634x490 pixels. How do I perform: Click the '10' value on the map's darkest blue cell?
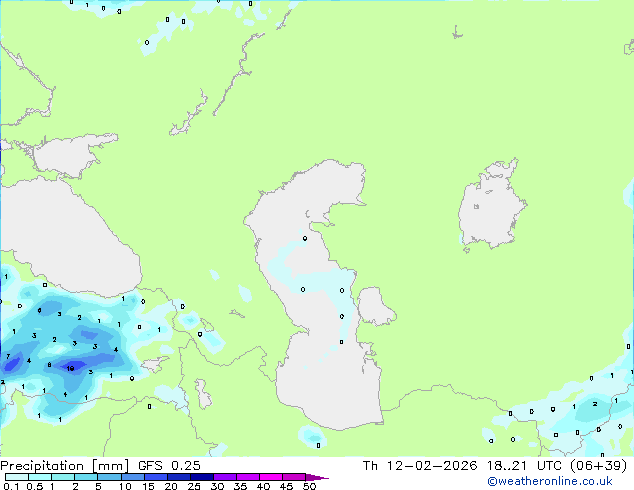pos(70,368)
